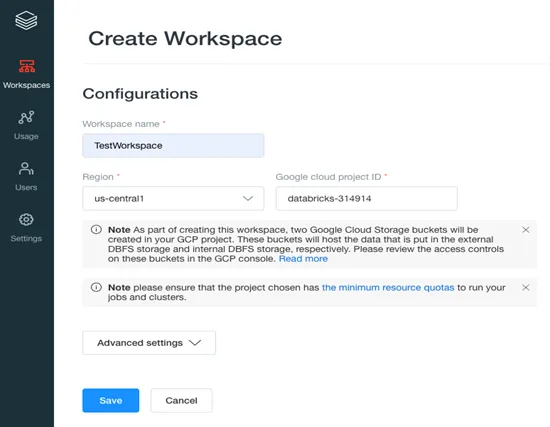
Task: Click the Databricks logo icon
Action: pyautogui.click(x=26, y=20)
